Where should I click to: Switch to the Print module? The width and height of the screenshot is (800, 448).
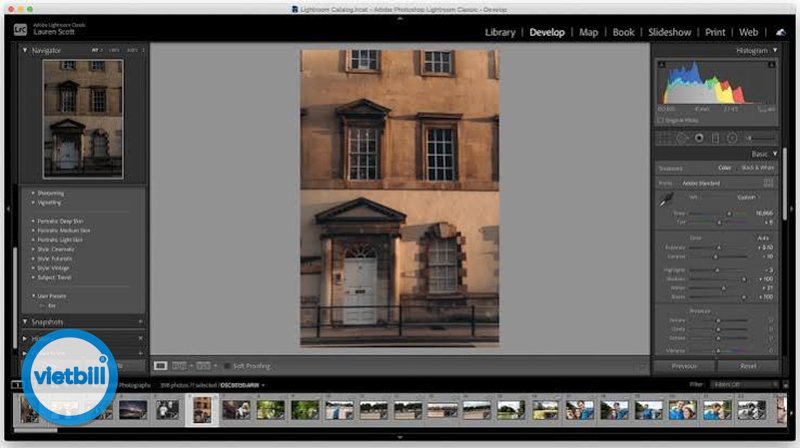[x=715, y=32]
